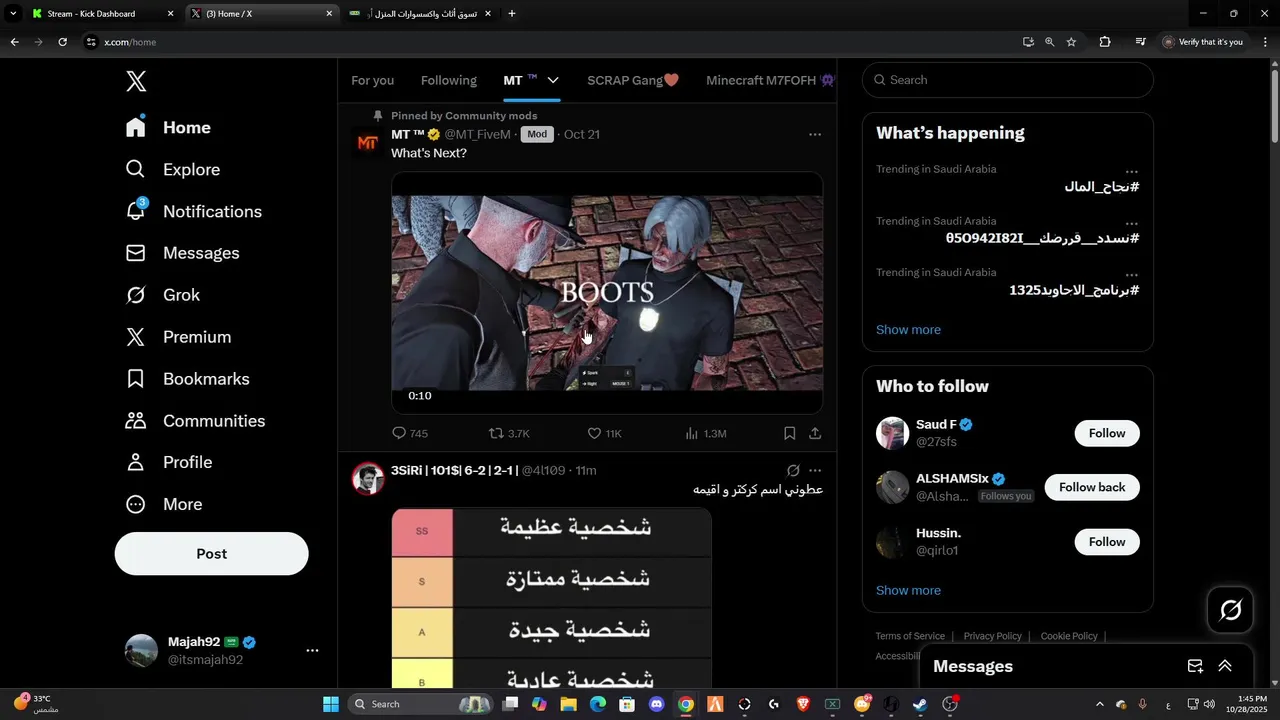Image resolution: width=1280 pixels, height=720 pixels.
Task: Open Profile in sidebar
Action: (x=169, y=463)
